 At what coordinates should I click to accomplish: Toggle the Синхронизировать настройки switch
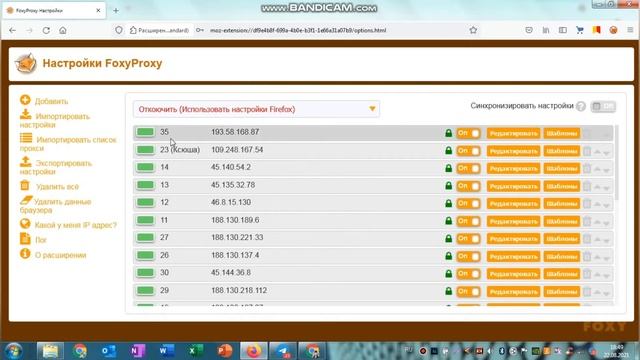pyautogui.click(x=603, y=107)
